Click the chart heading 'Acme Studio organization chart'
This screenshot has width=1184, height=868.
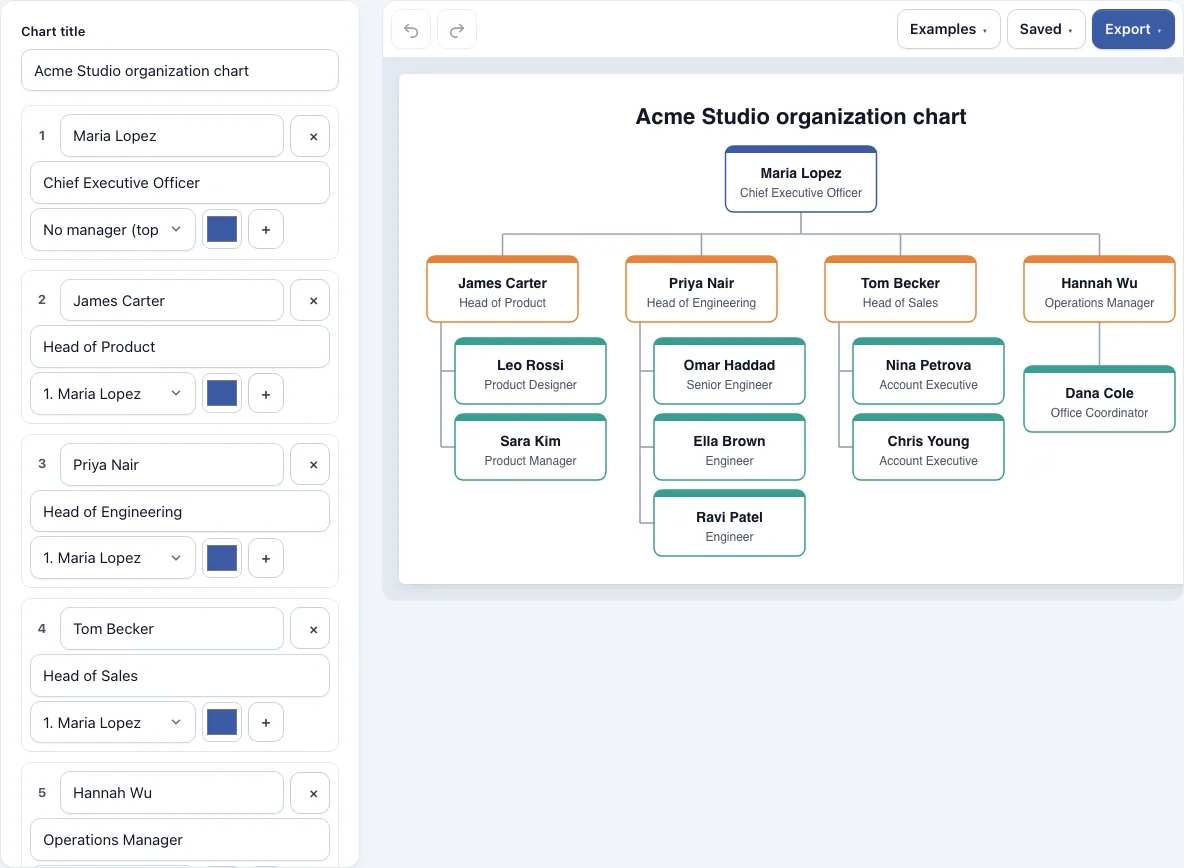pos(800,117)
